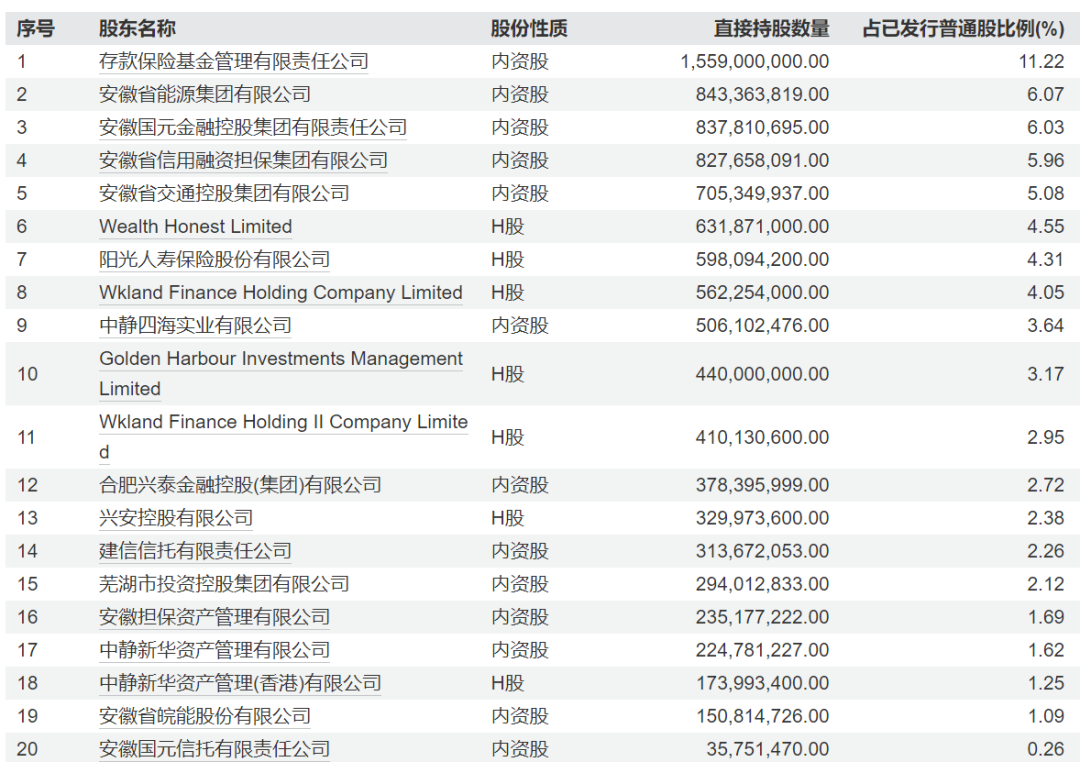Select the 11.22 percentage cell
1080x762 pixels.
click(x=1041, y=62)
